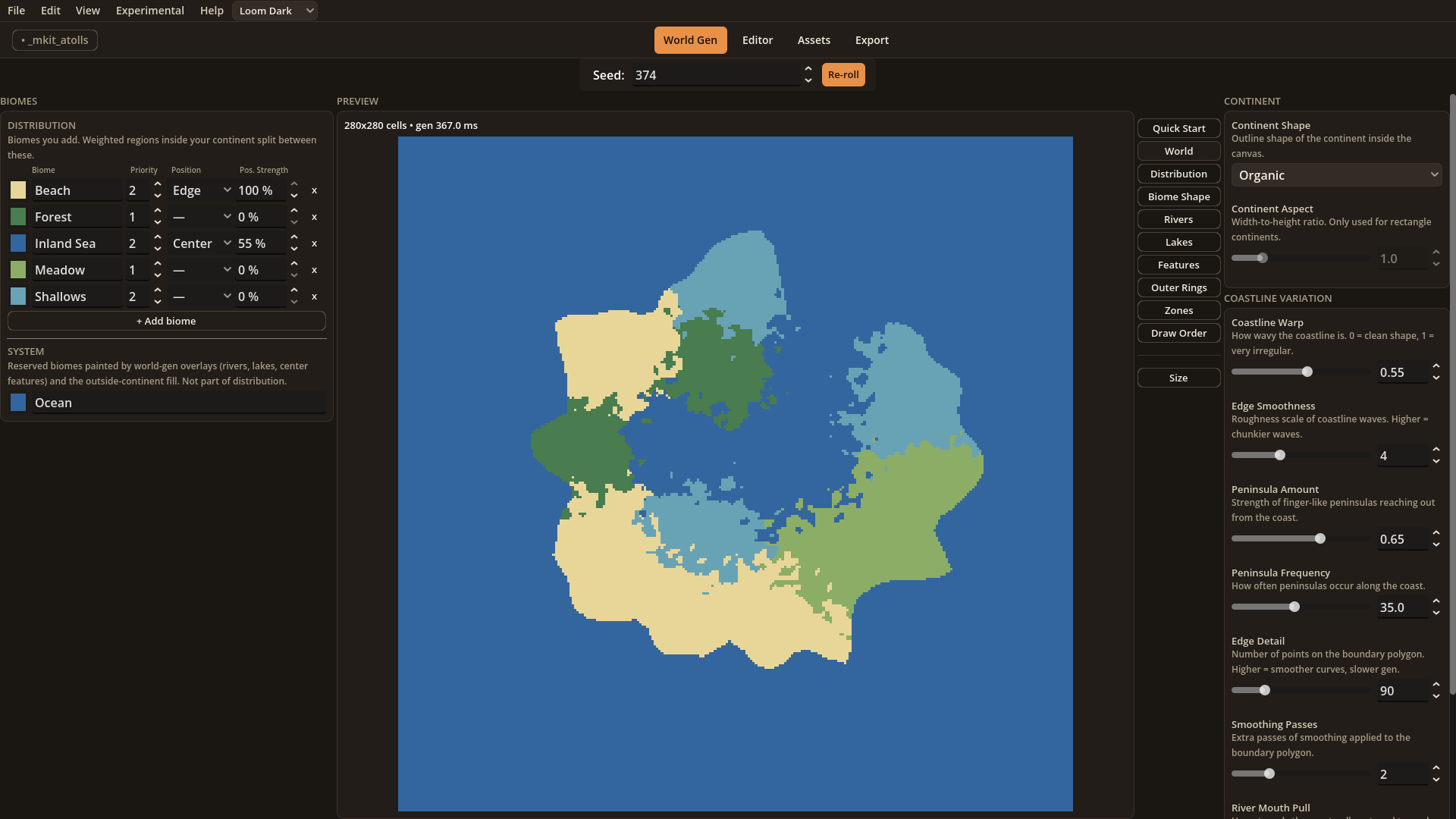Open the Help menu
The image size is (1456, 819).
coord(212,11)
